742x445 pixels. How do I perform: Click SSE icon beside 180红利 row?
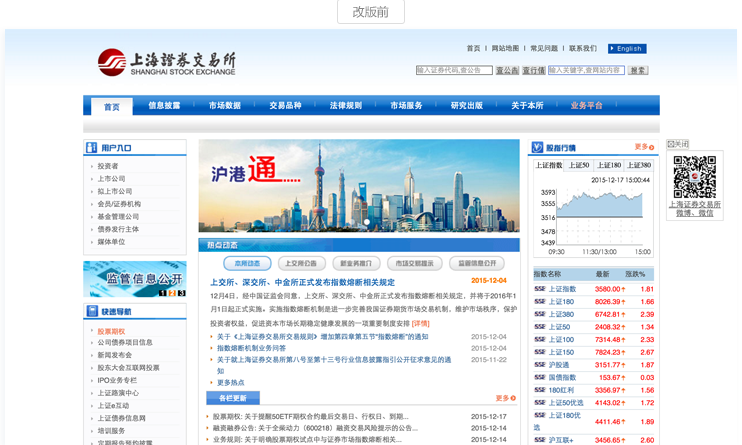coord(539,390)
